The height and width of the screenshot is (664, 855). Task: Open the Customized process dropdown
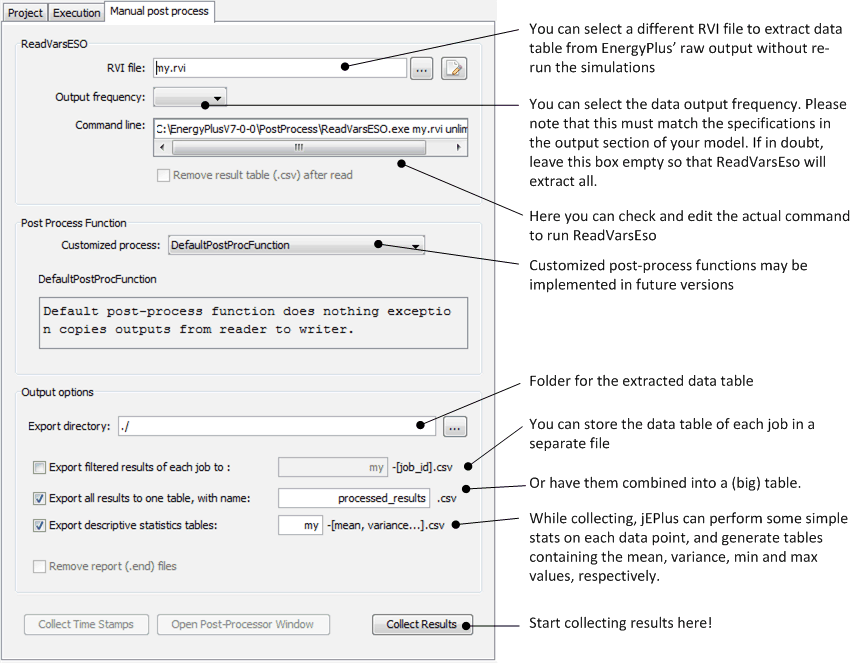coord(296,245)
